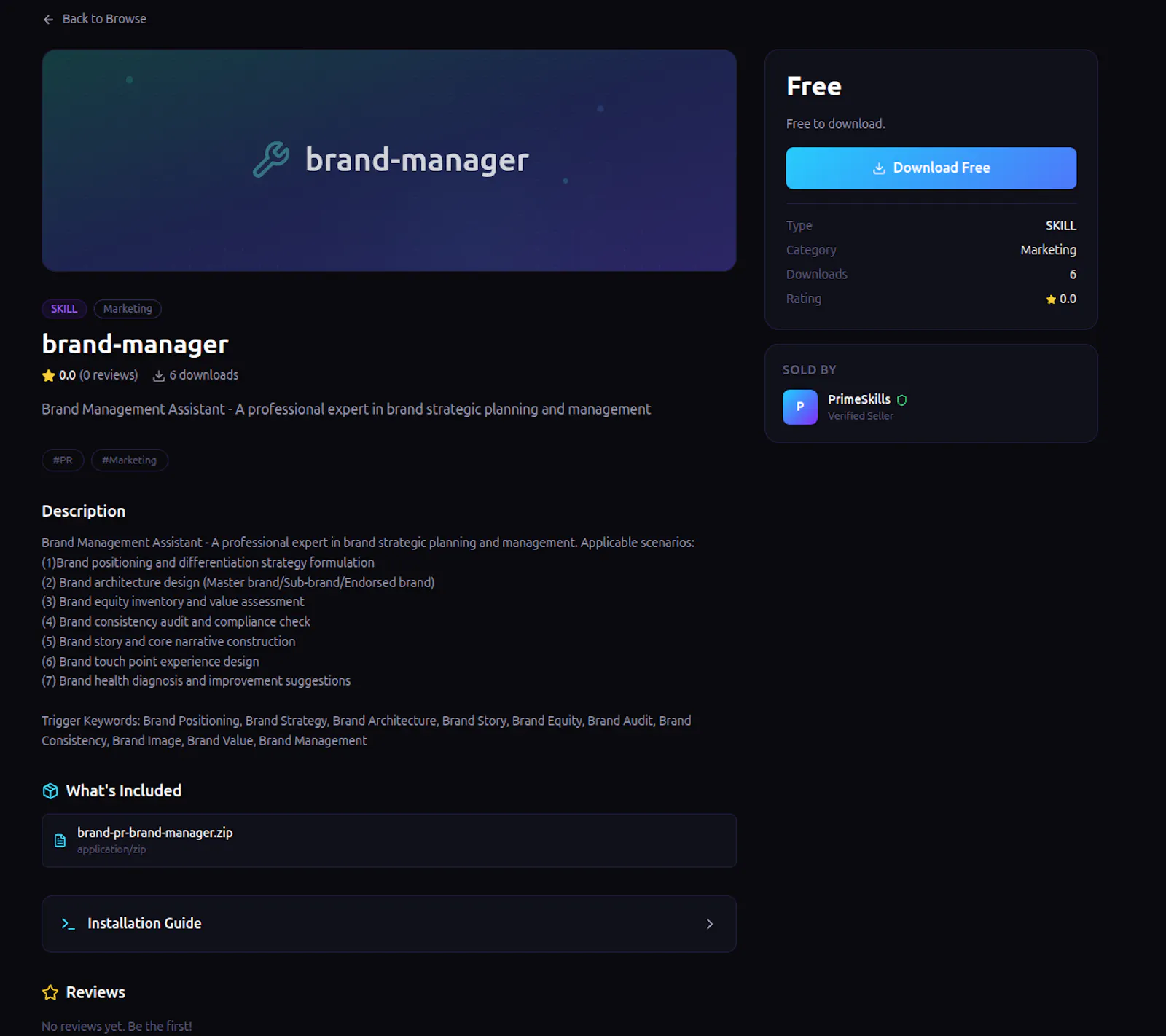The width and height of the screenshot is (1166, 1036).
Task: Click the Installation Guide label
Action: click(x=144, y=924)
